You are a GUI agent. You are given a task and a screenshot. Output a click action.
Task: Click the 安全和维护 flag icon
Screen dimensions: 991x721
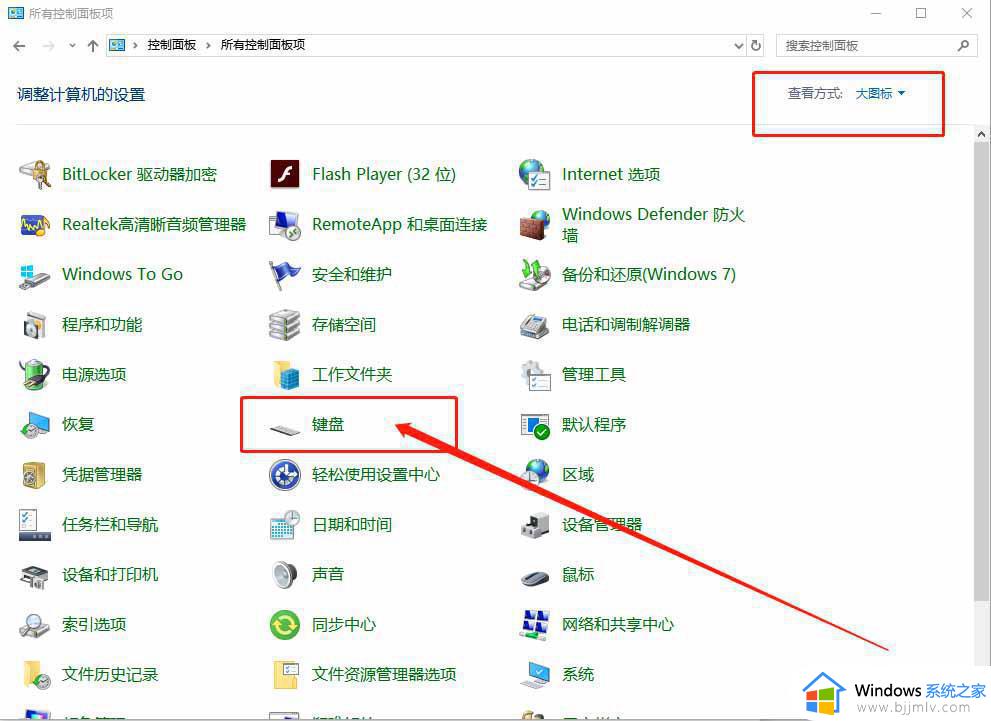point(285,275)
